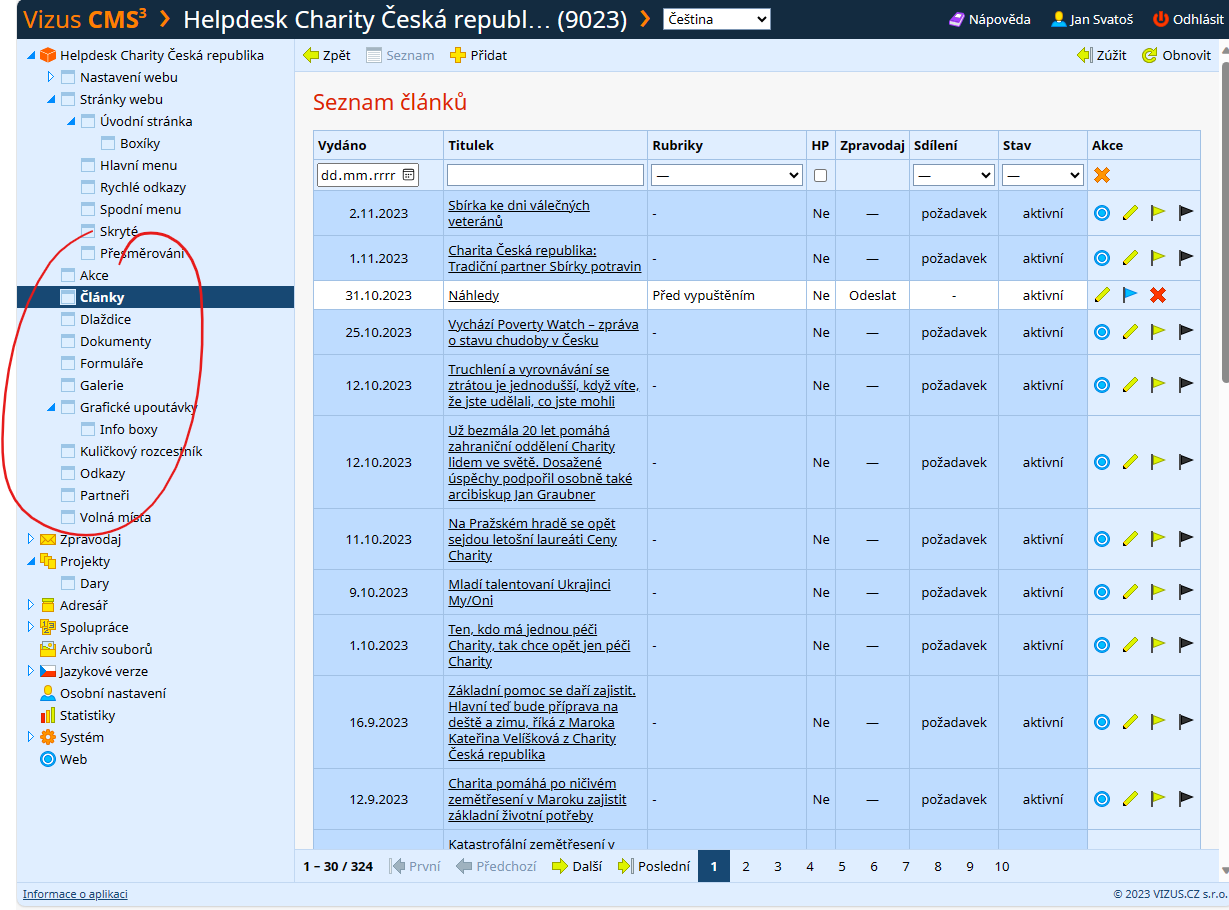Open the 'Informace o aplikaci' link
Screen dimensions: 1229x910
coord(75,894)
